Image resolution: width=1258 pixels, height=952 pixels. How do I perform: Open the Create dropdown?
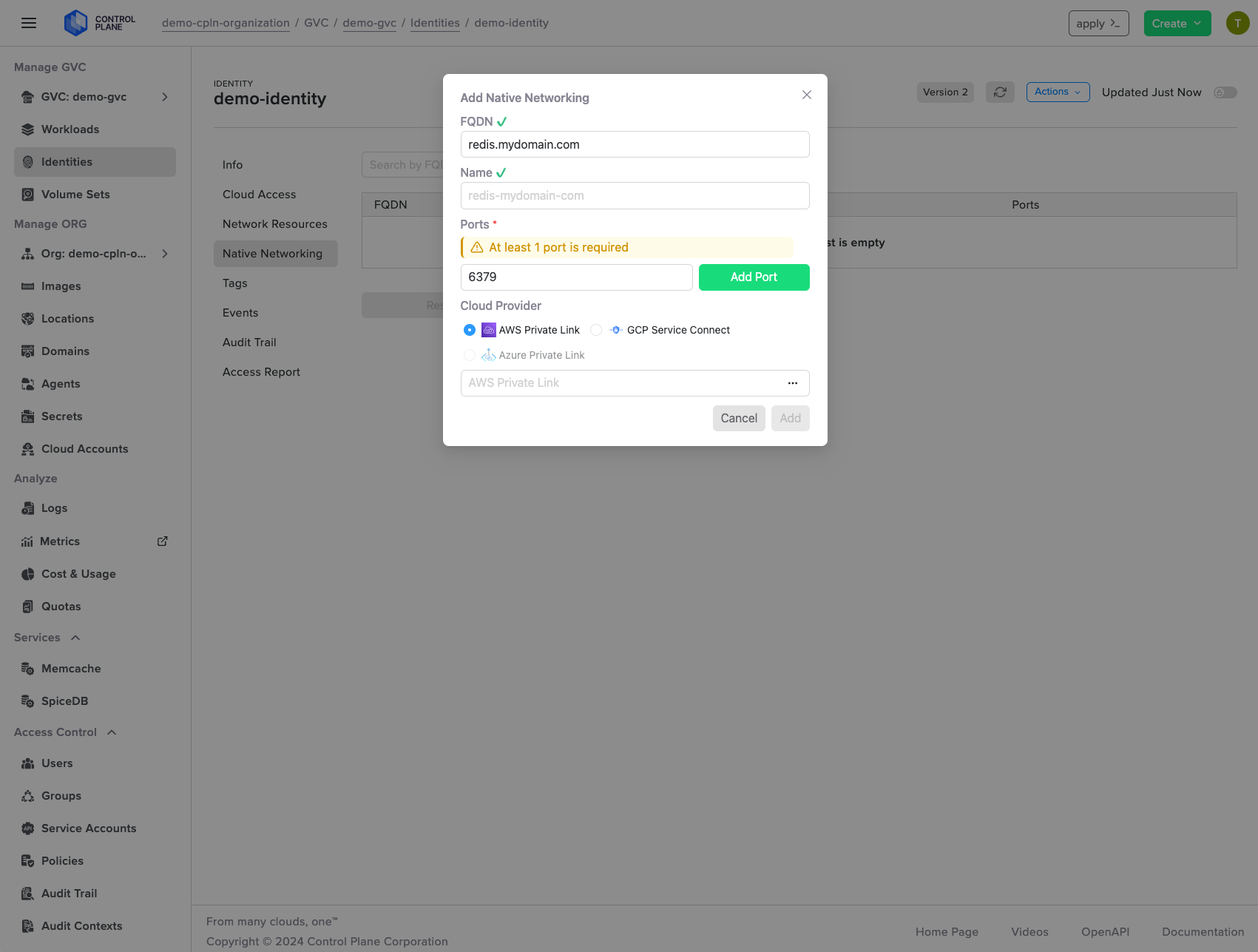[1177, 23]
